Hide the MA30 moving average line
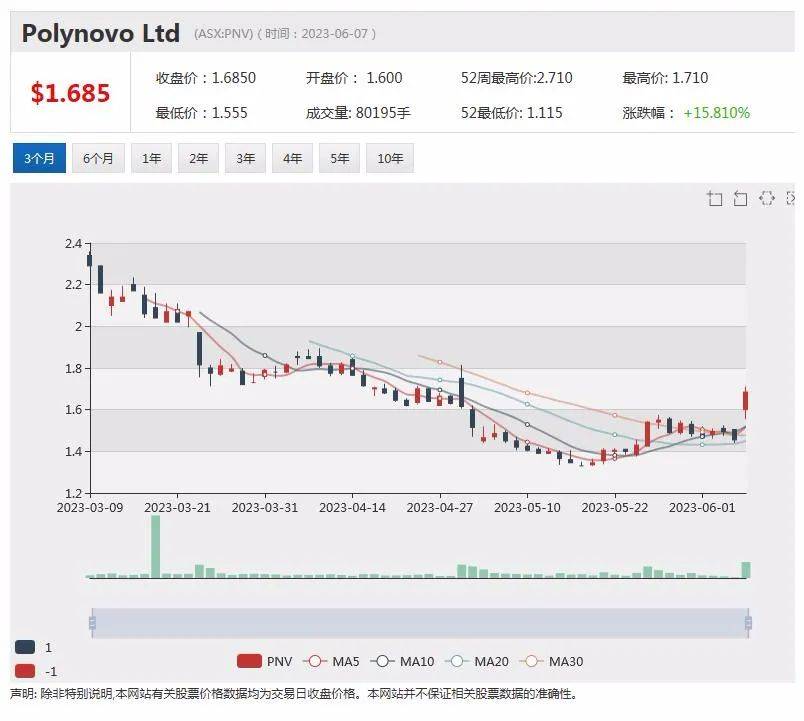 (x=551, y=661)
